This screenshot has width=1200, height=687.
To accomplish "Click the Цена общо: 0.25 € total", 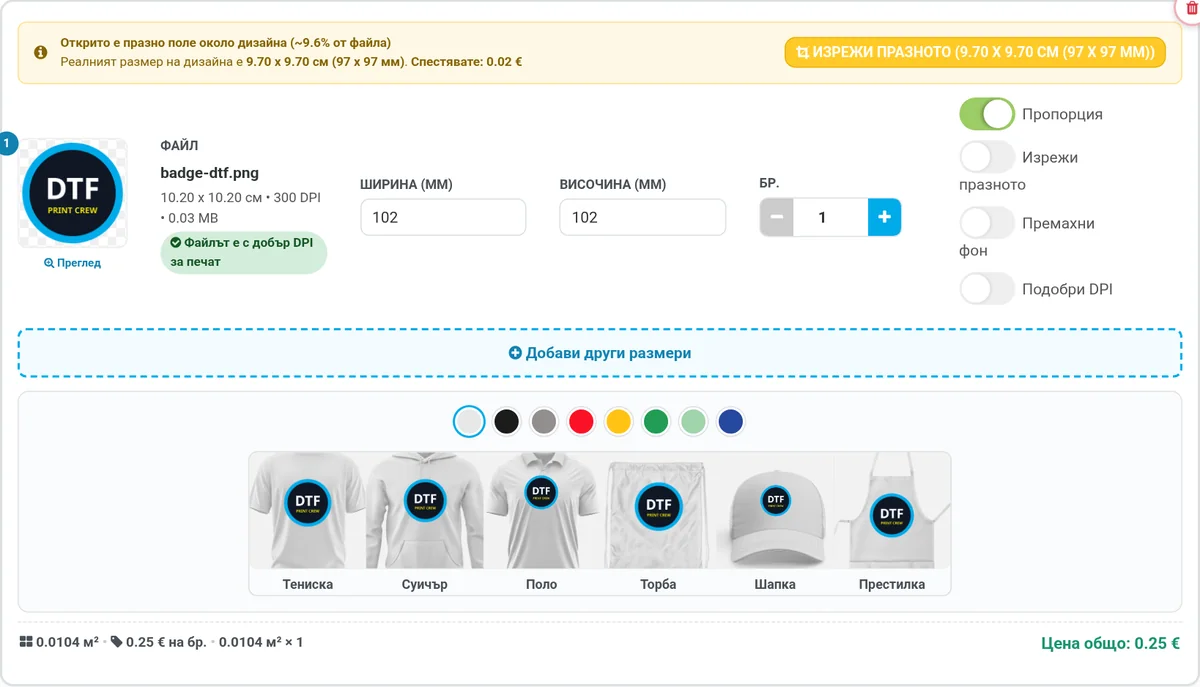I will [x=1110, y=644].
